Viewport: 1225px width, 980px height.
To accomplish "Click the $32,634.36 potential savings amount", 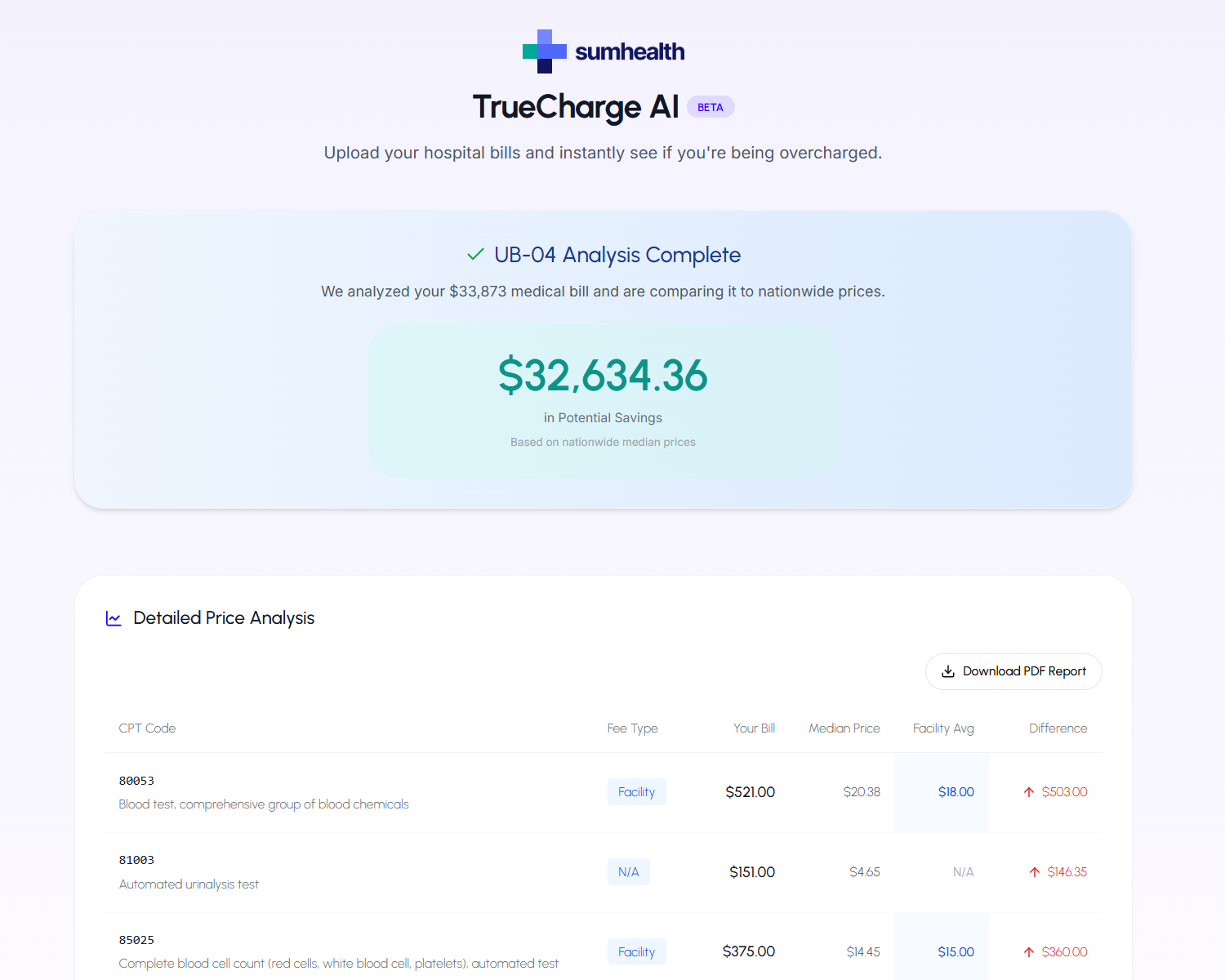I will click(x=603, y=376).
